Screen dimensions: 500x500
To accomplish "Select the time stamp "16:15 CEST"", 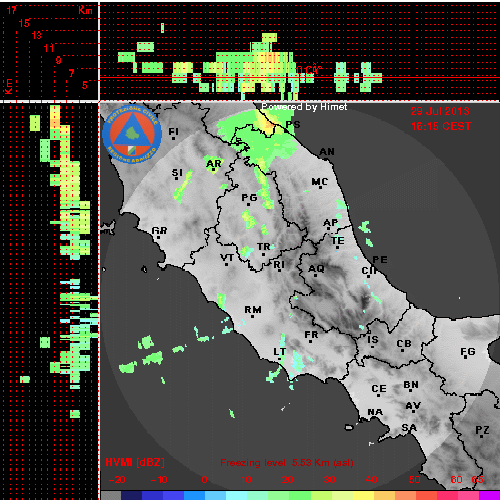I will pos(441,126).
